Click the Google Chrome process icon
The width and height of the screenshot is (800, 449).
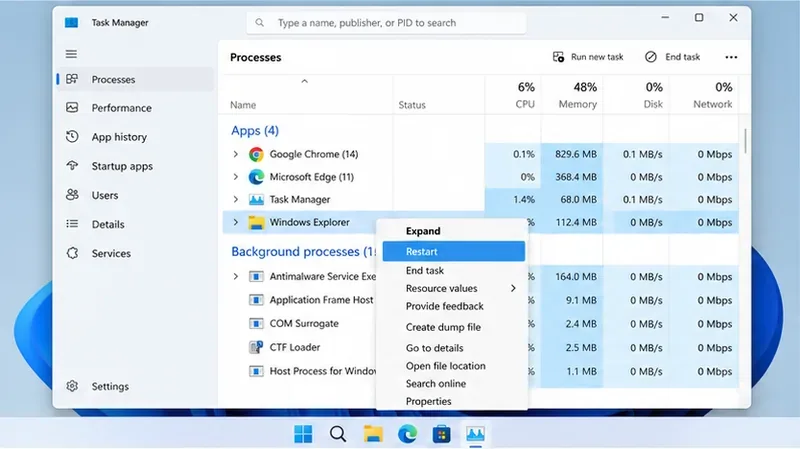(256, 154)
